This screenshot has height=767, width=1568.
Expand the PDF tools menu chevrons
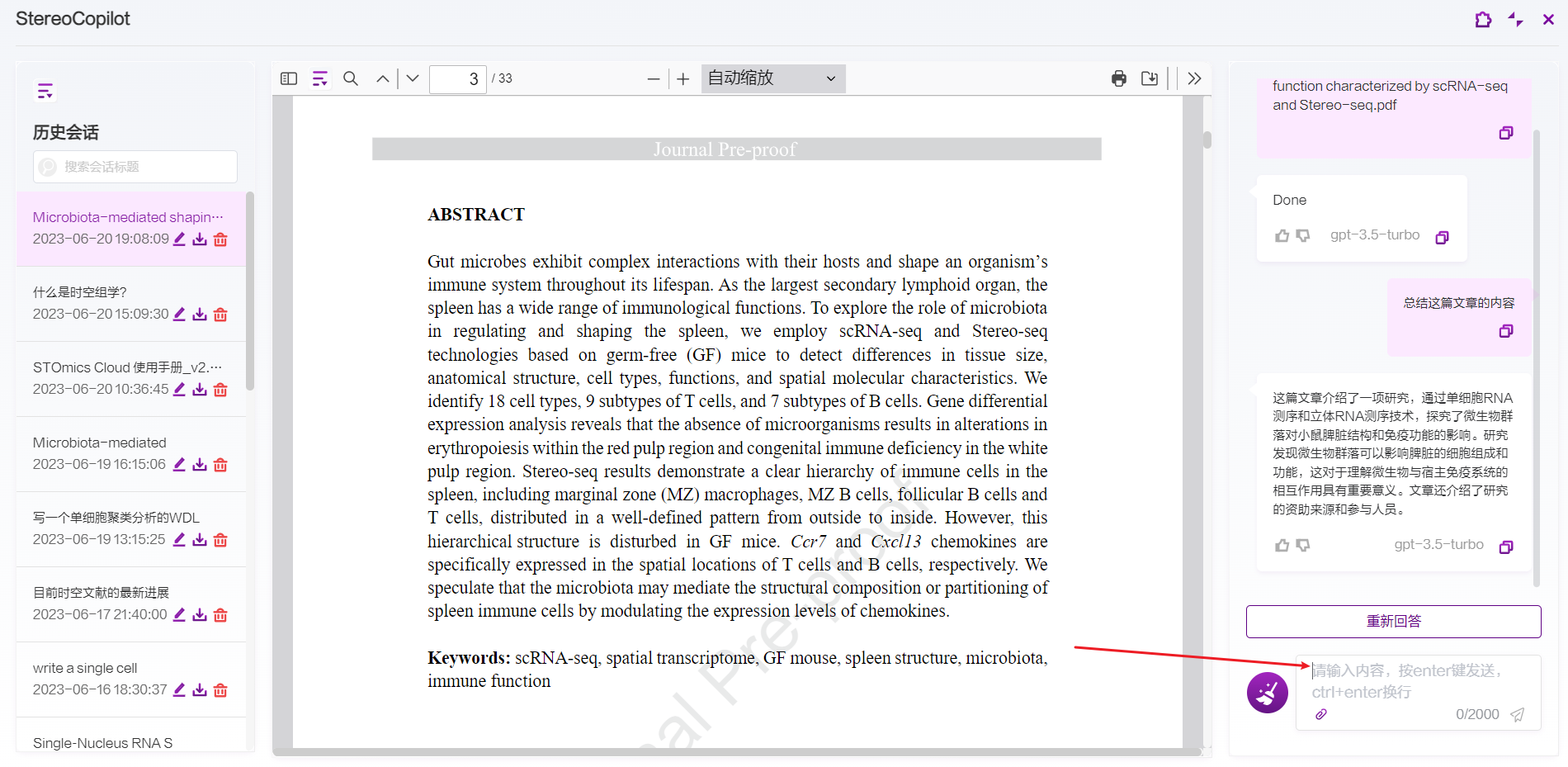click(x=1194, y=78)
